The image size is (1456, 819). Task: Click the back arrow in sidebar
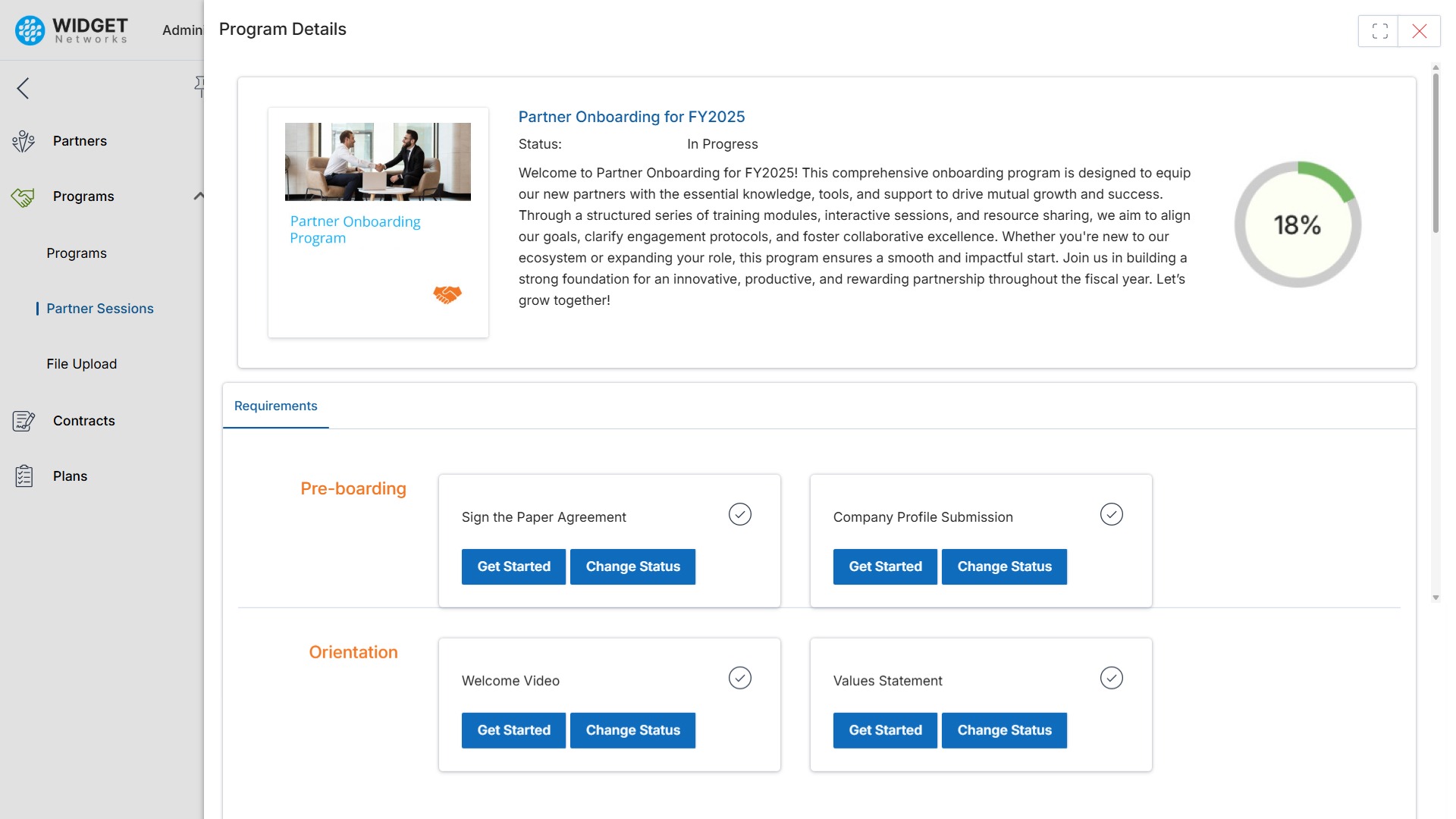[x=24, y=88]
